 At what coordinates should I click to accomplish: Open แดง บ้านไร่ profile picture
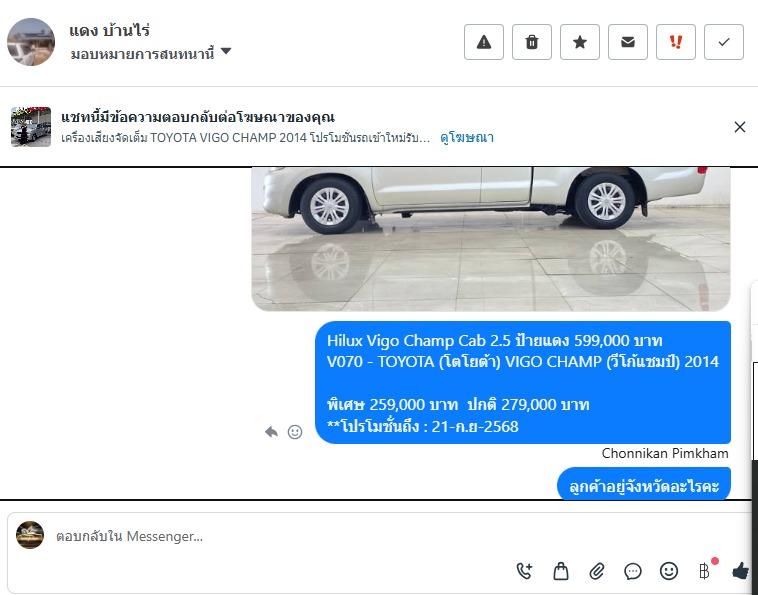coord(31,42)
